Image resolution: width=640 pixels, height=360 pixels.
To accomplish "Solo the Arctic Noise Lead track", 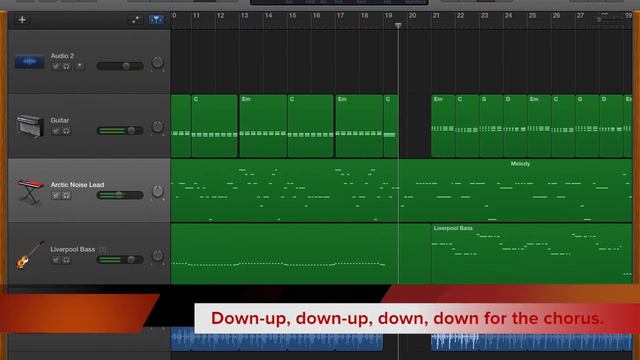I will click(67, 196).
